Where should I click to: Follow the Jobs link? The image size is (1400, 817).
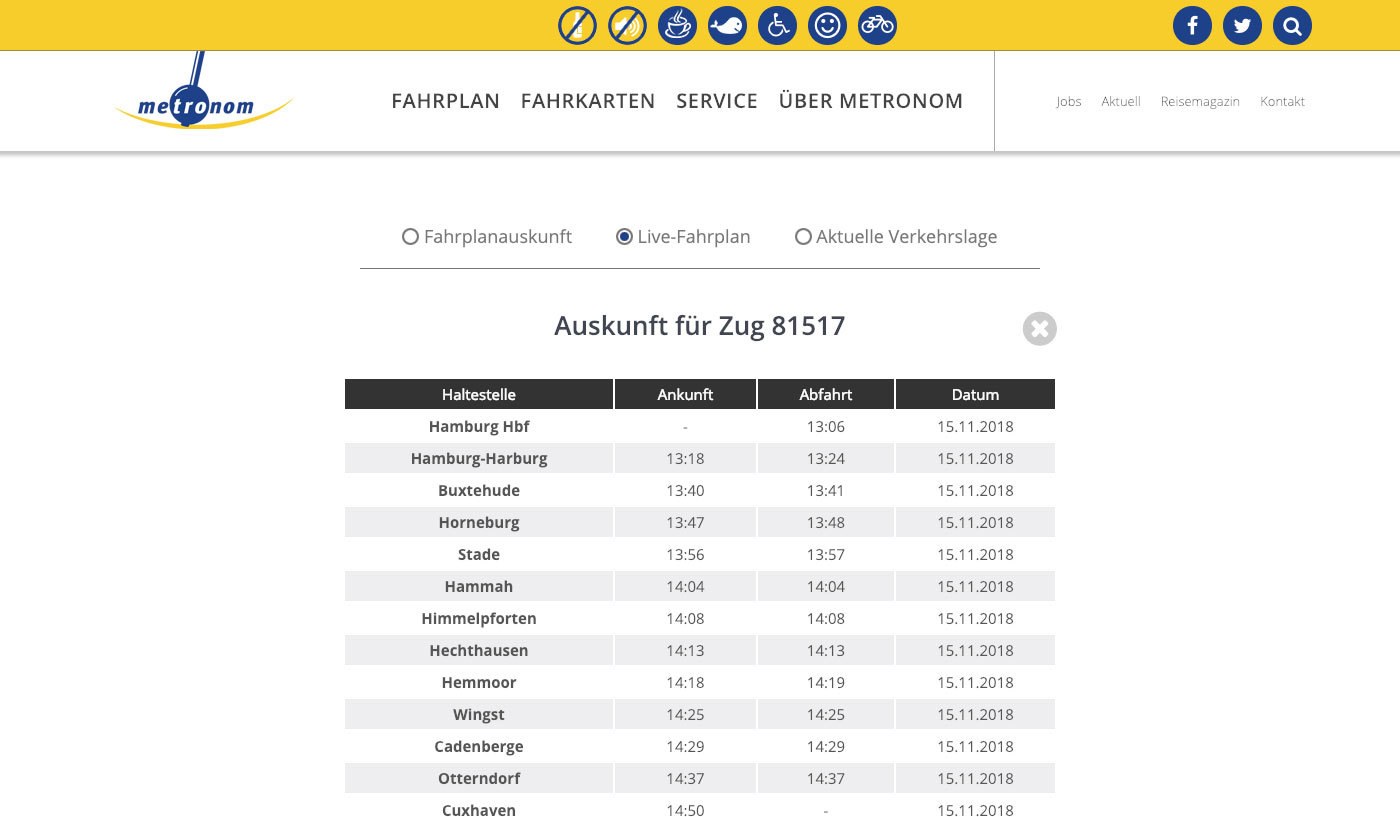click(1069, 101)
